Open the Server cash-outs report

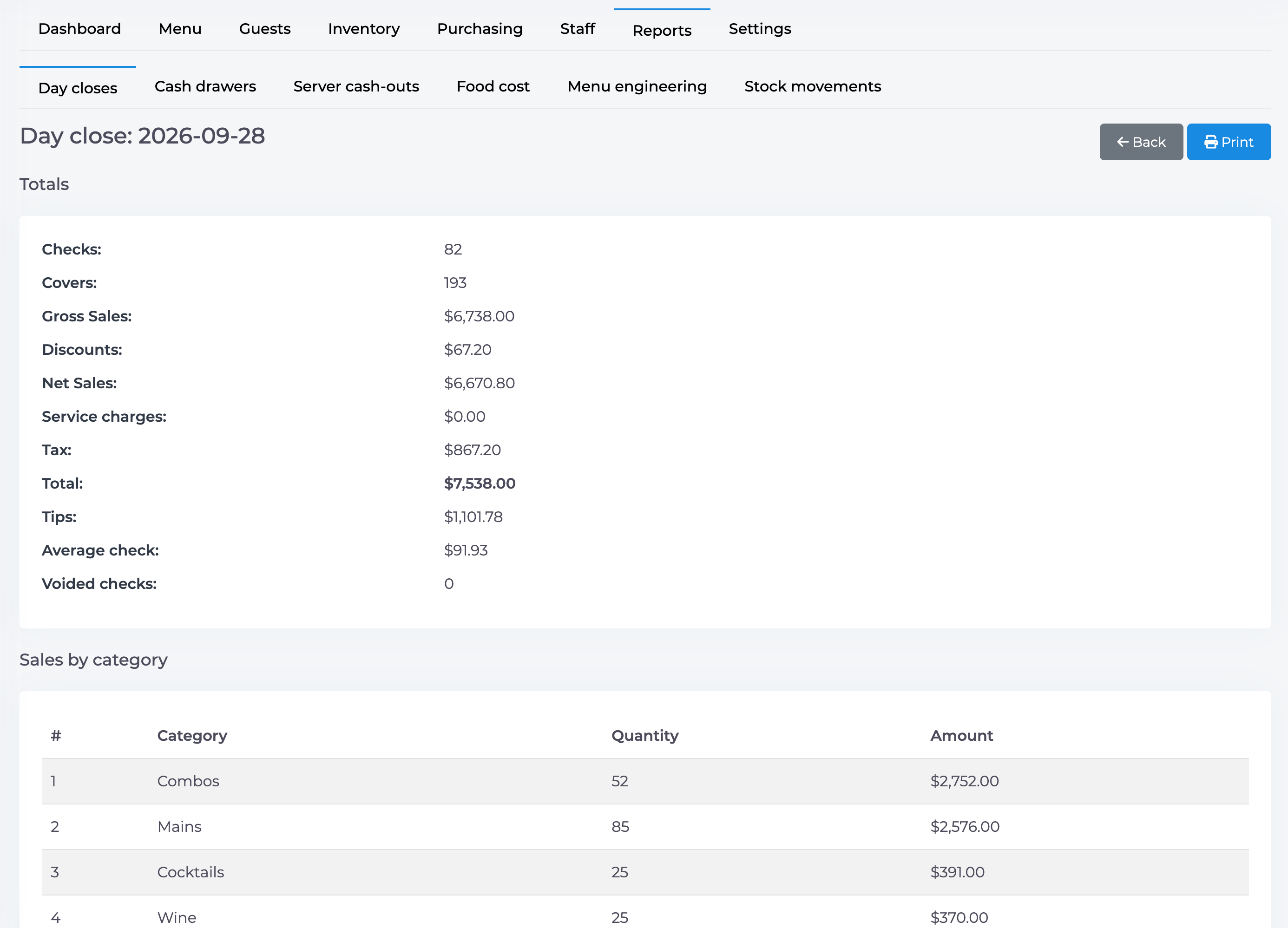356,86
